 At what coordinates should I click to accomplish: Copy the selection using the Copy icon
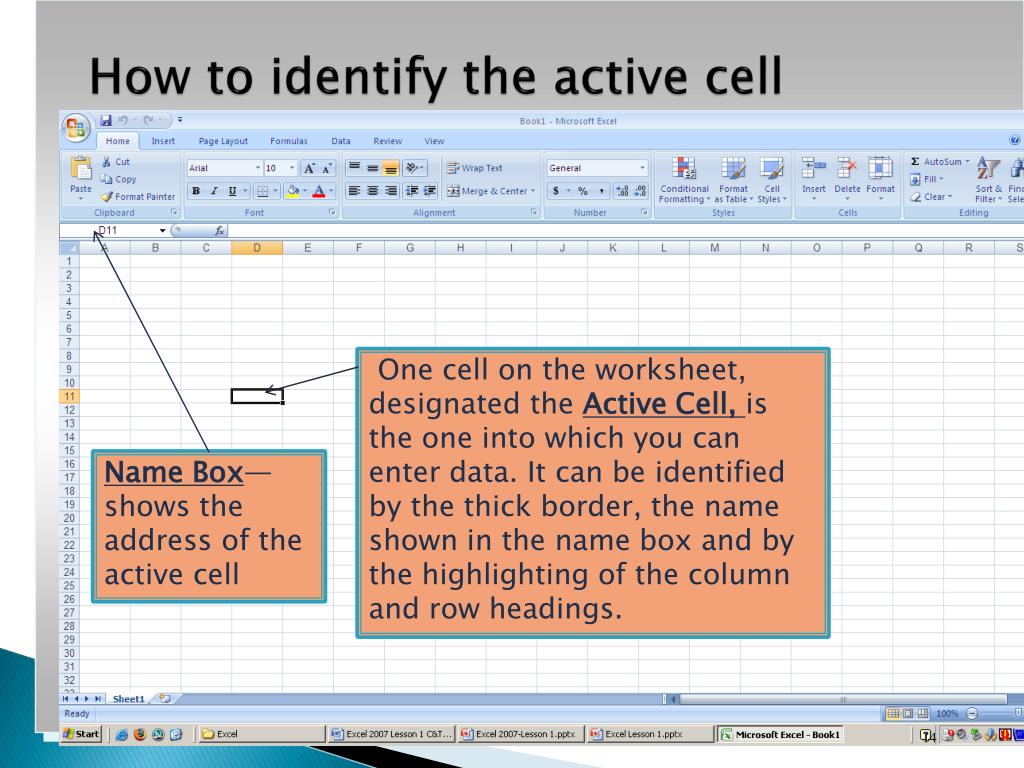106,179
